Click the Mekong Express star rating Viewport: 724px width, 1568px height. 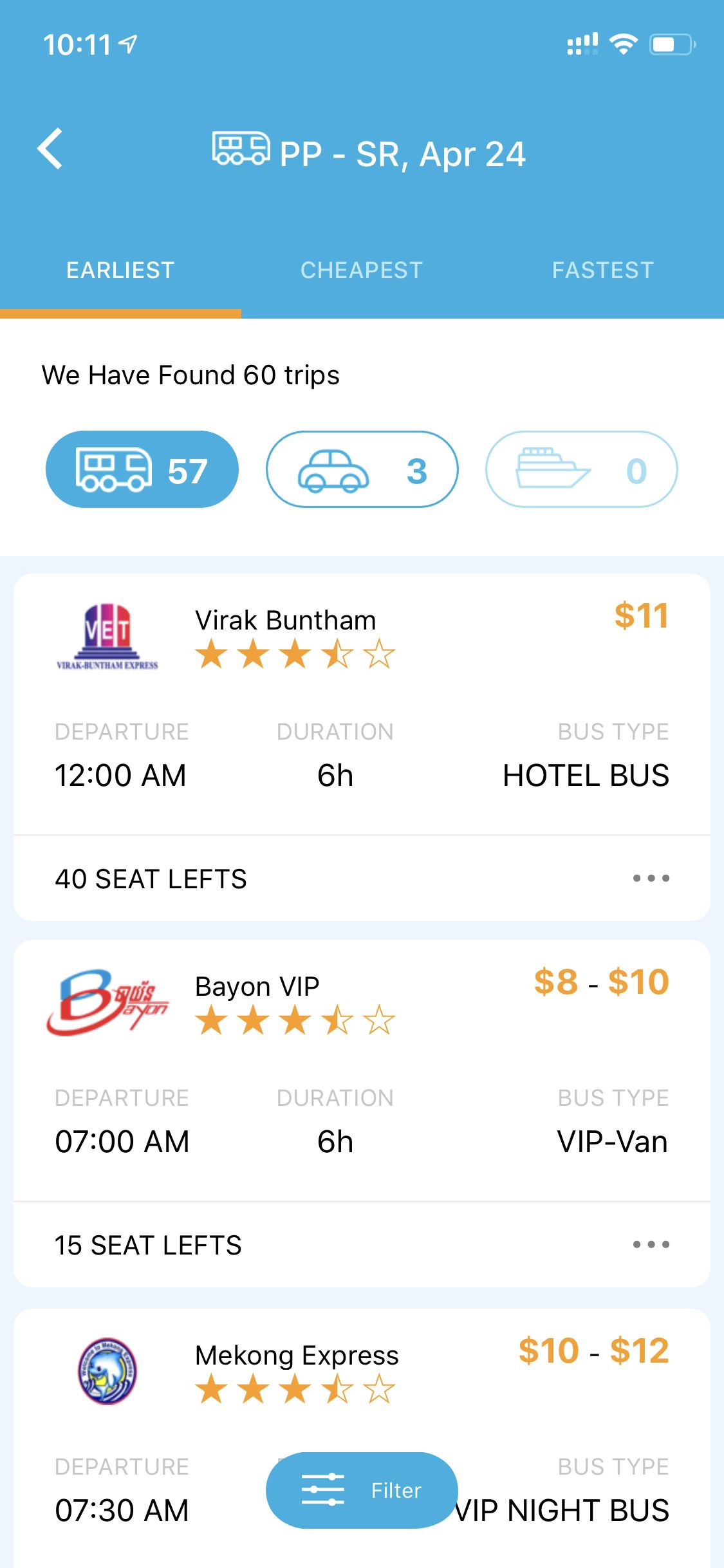tap(295, 1388)
